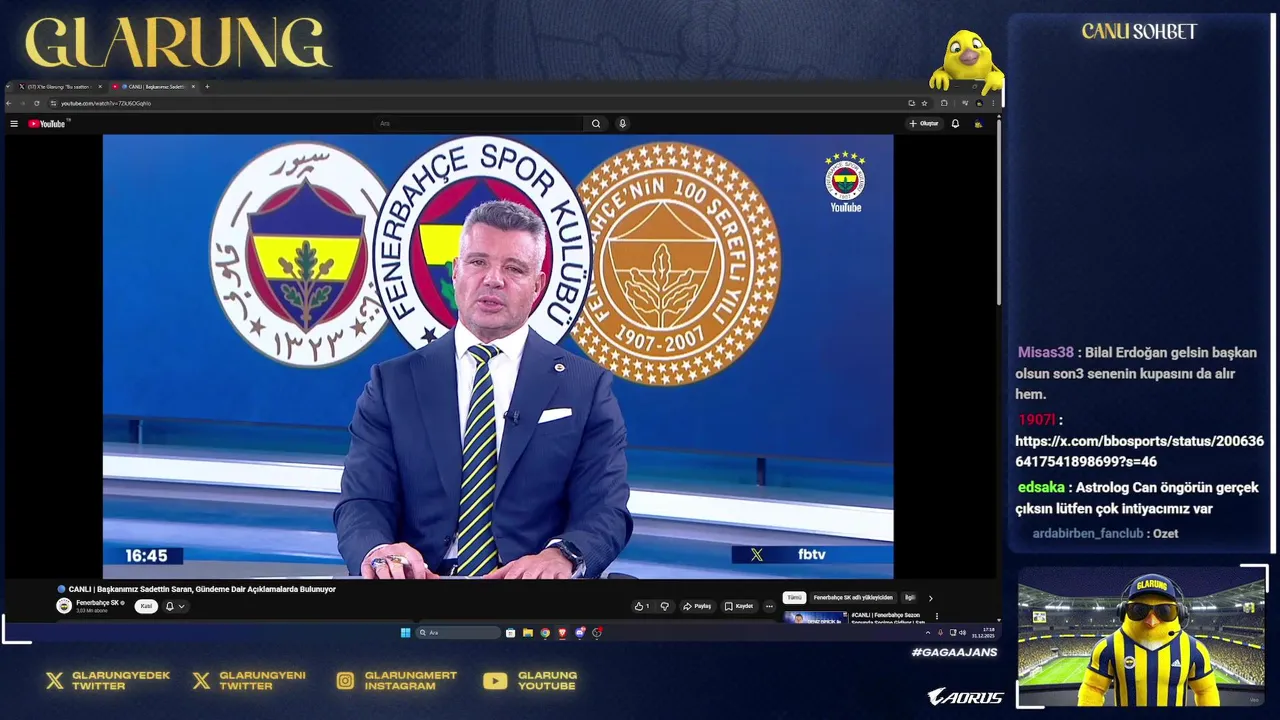Click the Windows taskbar search box
1280x720 pixels.
click(457, 633)
